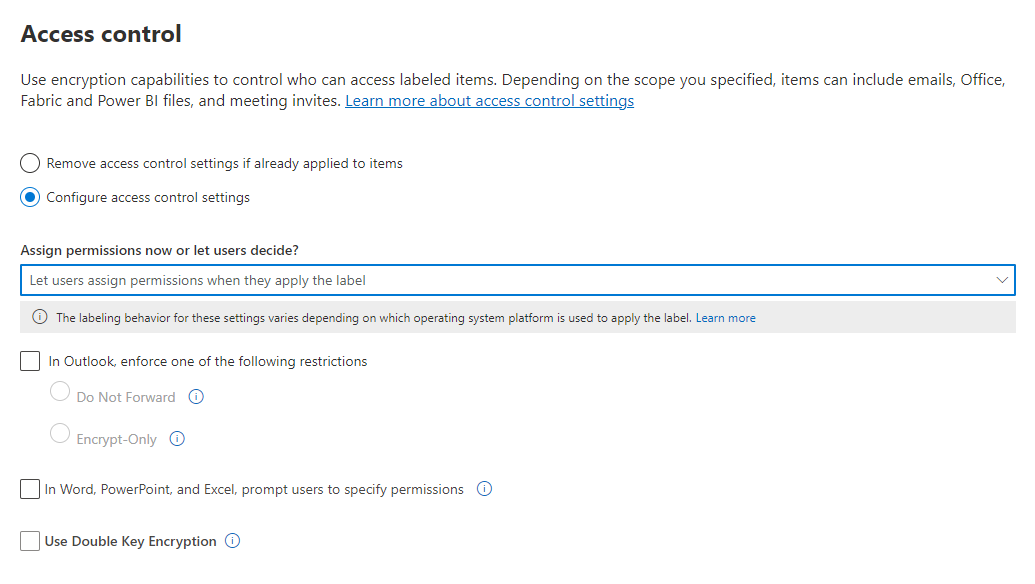This screenshot has width=1035, height=584.
Task: Choose Configure access control settings radio button
Action: (30, 197)
